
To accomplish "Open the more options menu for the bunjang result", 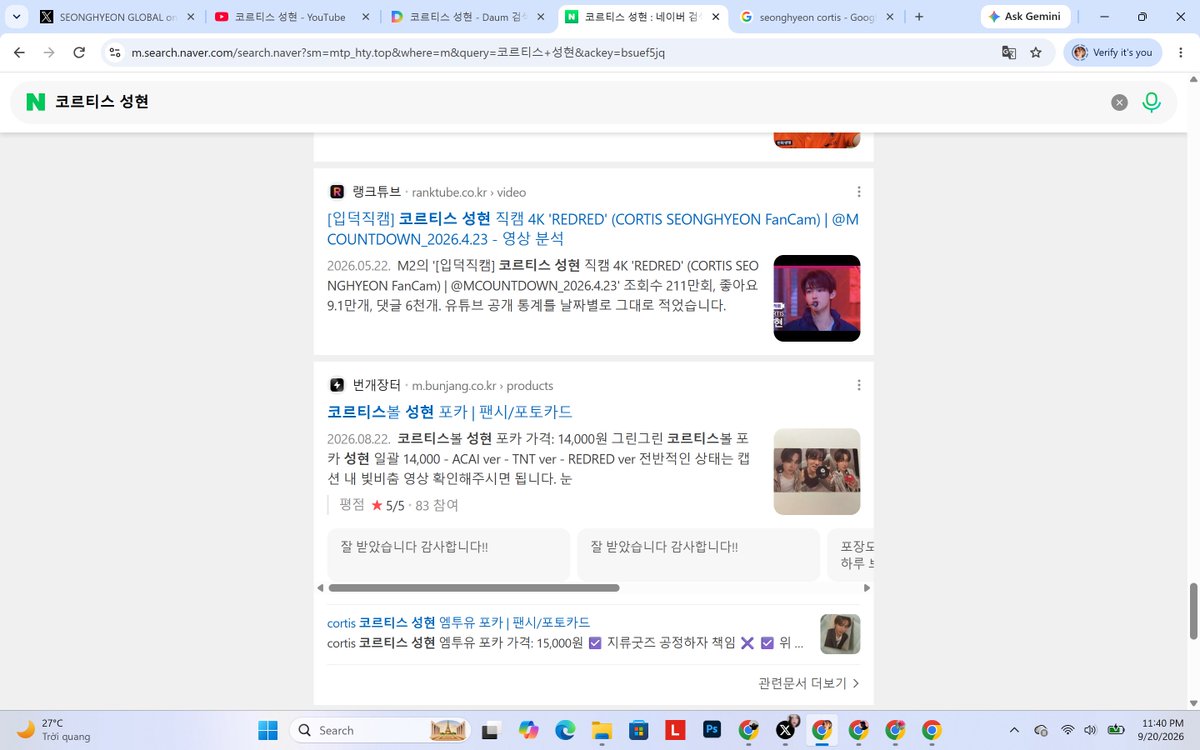I will (859, 385).
